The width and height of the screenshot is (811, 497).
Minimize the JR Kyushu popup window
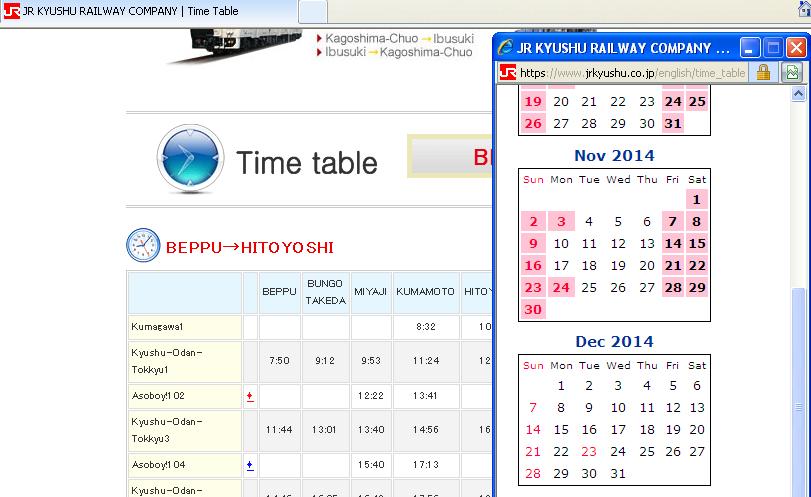pos(749,48)
